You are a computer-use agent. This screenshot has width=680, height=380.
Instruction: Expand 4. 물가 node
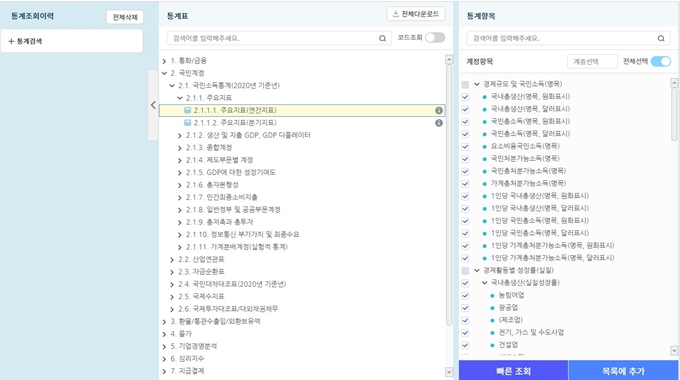(164, 334)
